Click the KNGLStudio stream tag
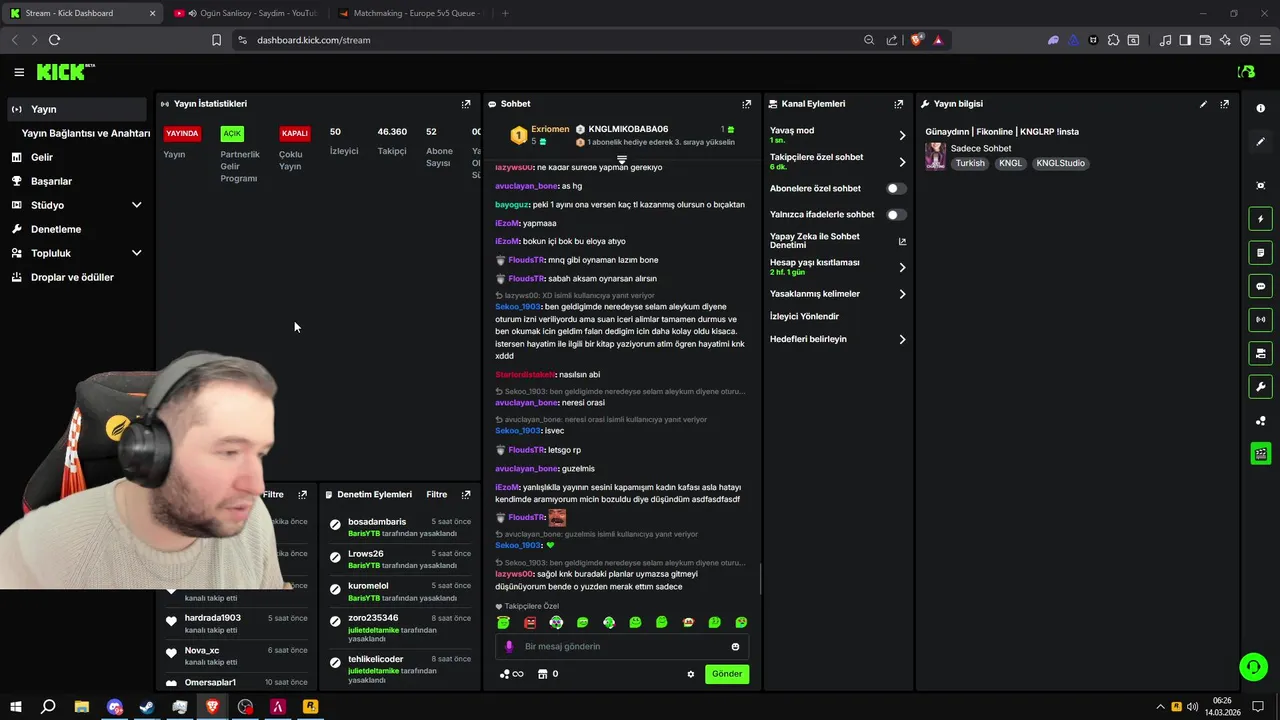This screenshot has width=1280, height=720. pos(1060,163)
